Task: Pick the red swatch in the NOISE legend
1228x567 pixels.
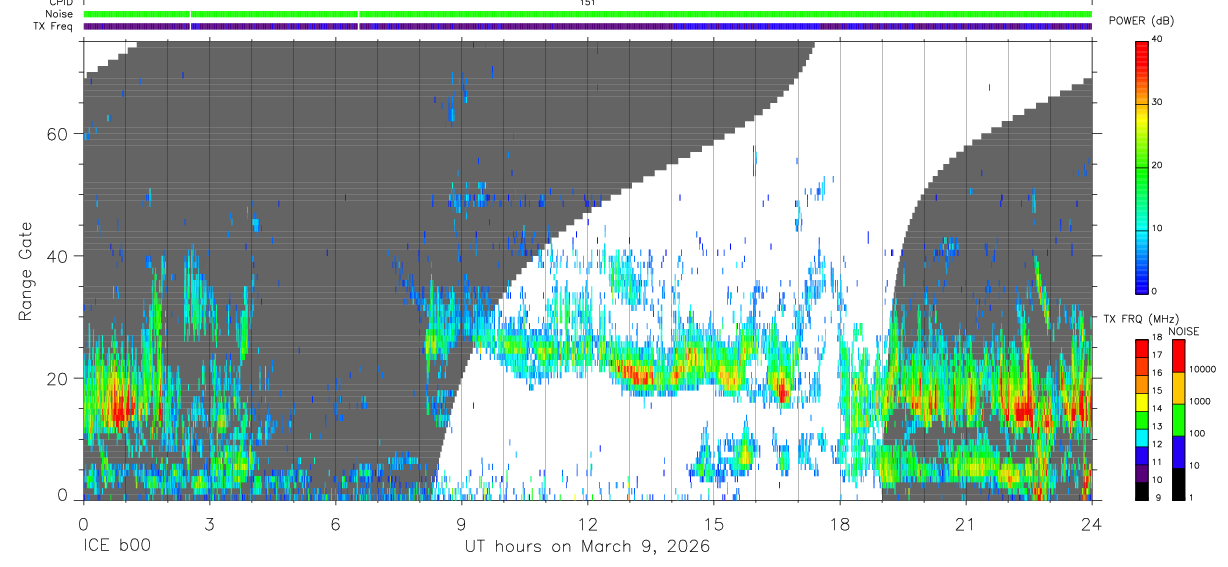Action: point(1178,356)
